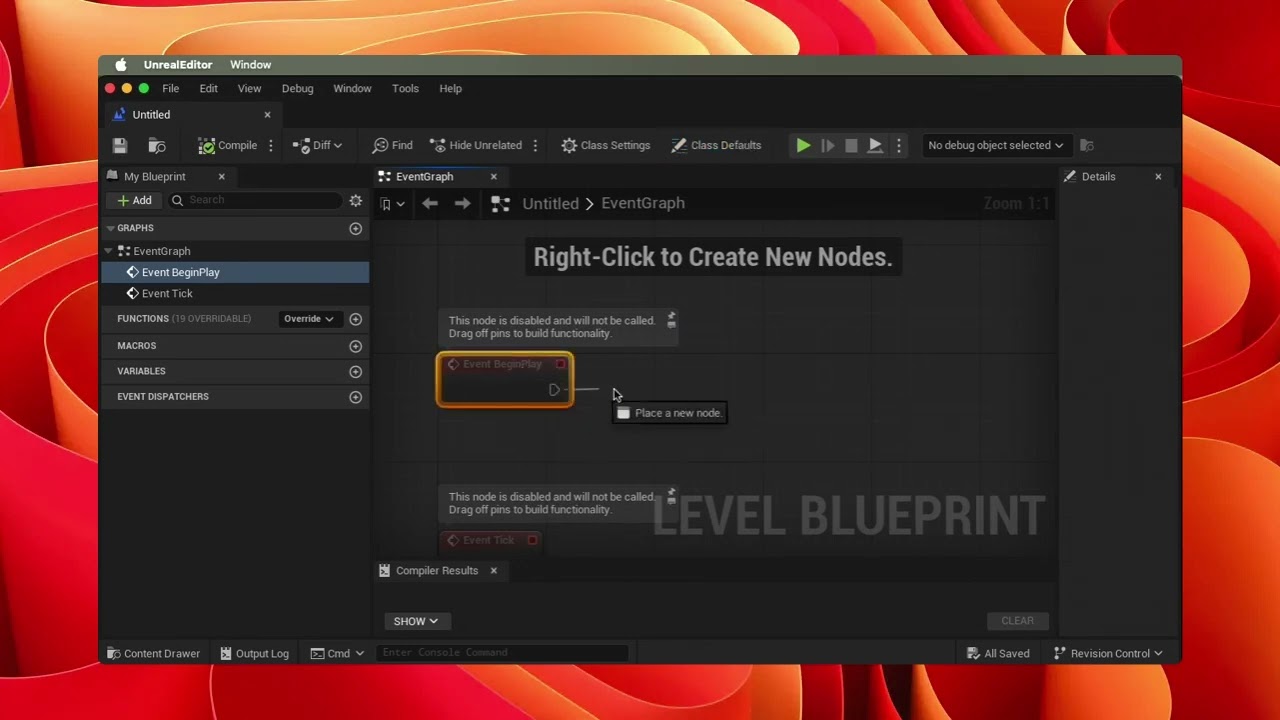The height and width of the screenshot is (720, 1280).
Task: Click the Event Tick node header
Action: point(490,541)
